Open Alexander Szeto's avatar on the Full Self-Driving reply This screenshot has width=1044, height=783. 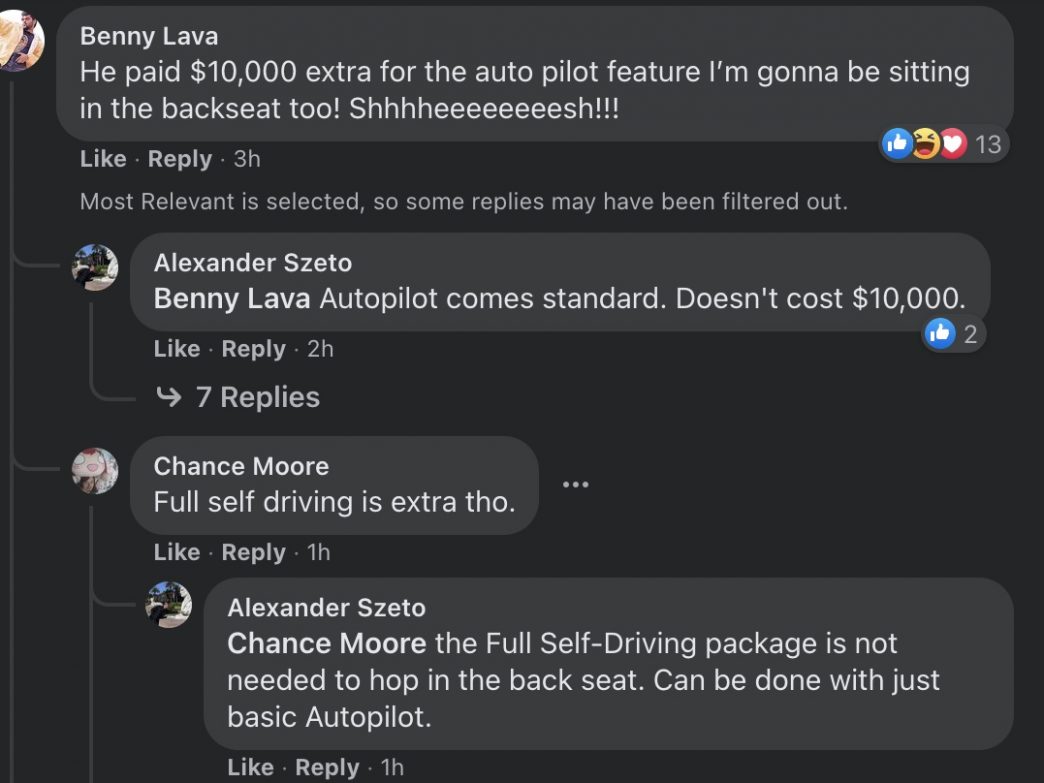[168, 605]
